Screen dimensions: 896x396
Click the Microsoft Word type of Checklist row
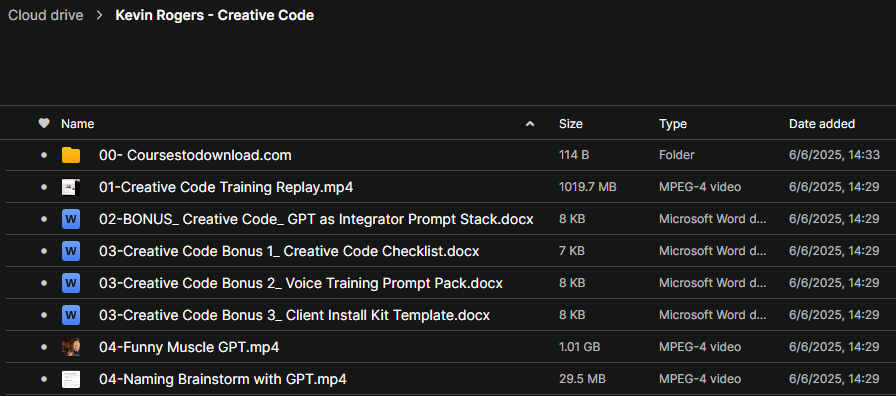pyautogui.click(x=713, y=251)
